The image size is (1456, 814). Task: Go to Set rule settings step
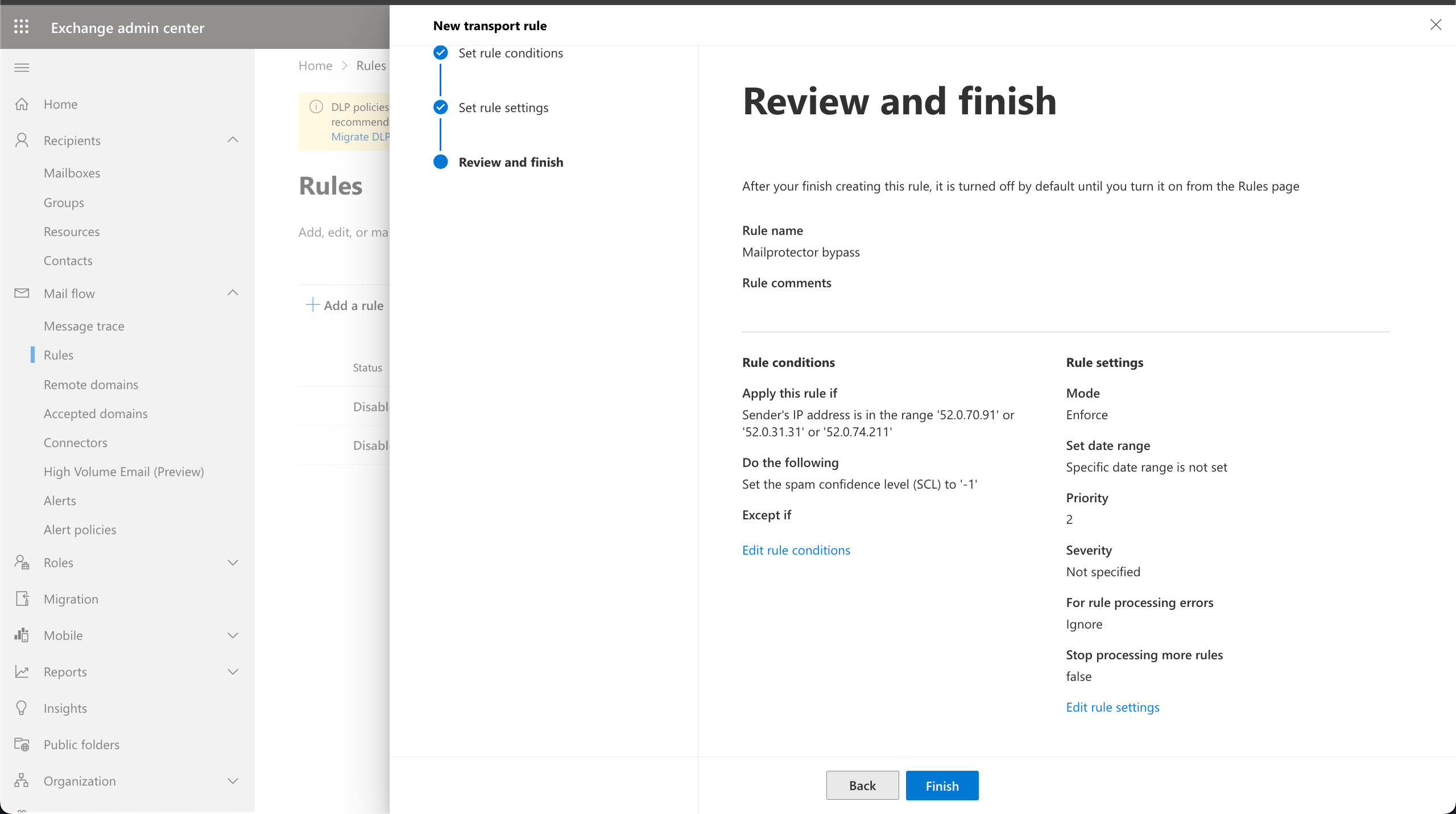(503, 108)
